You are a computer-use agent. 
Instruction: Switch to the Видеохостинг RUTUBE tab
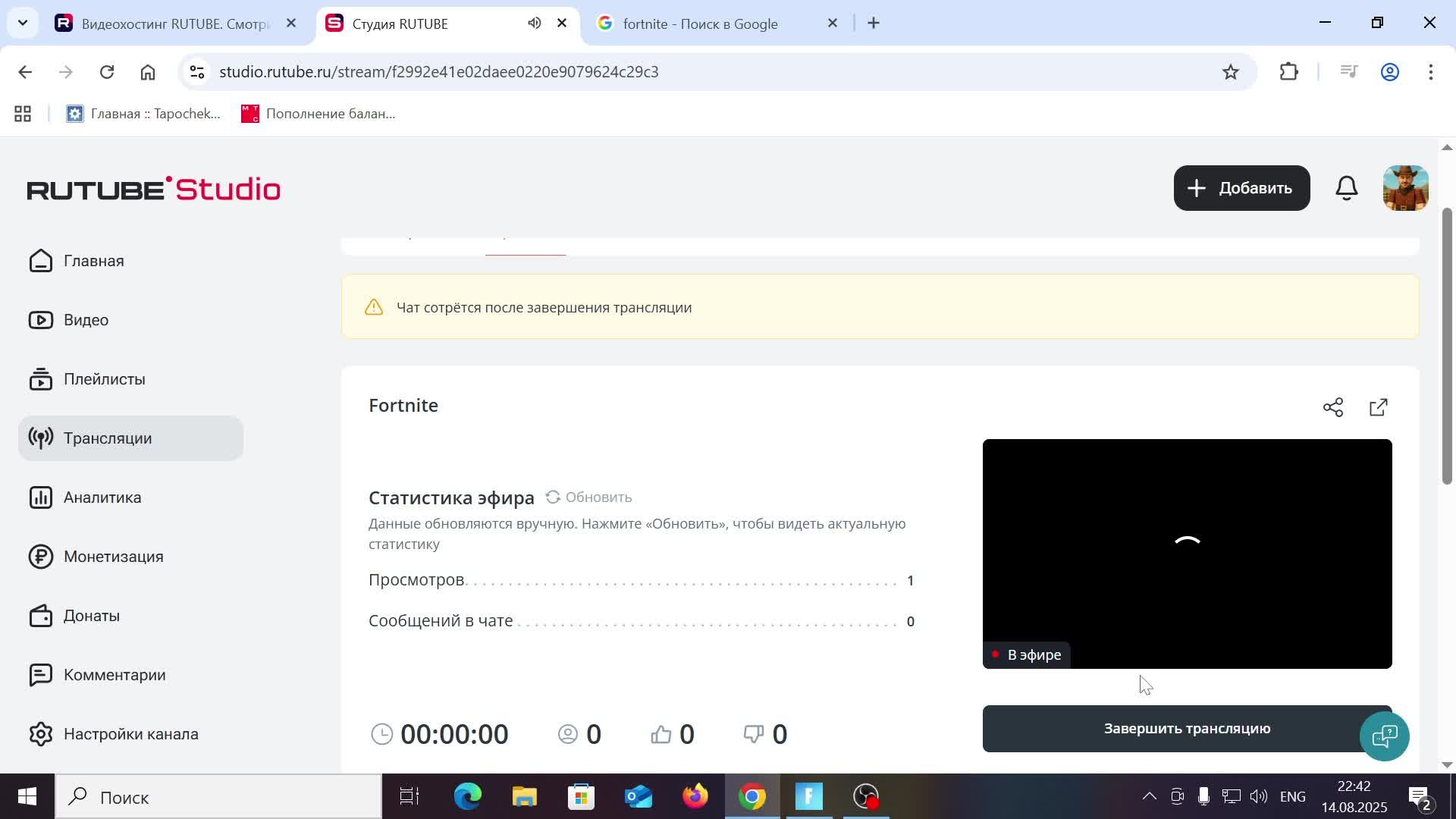click(174, 24)
